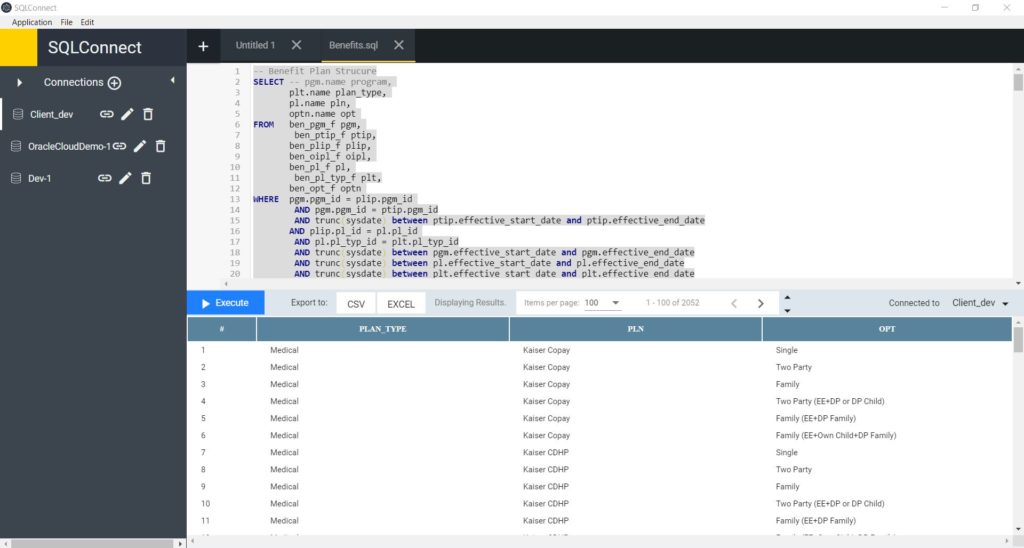
Task: Go to next results page
Action: 761,303
